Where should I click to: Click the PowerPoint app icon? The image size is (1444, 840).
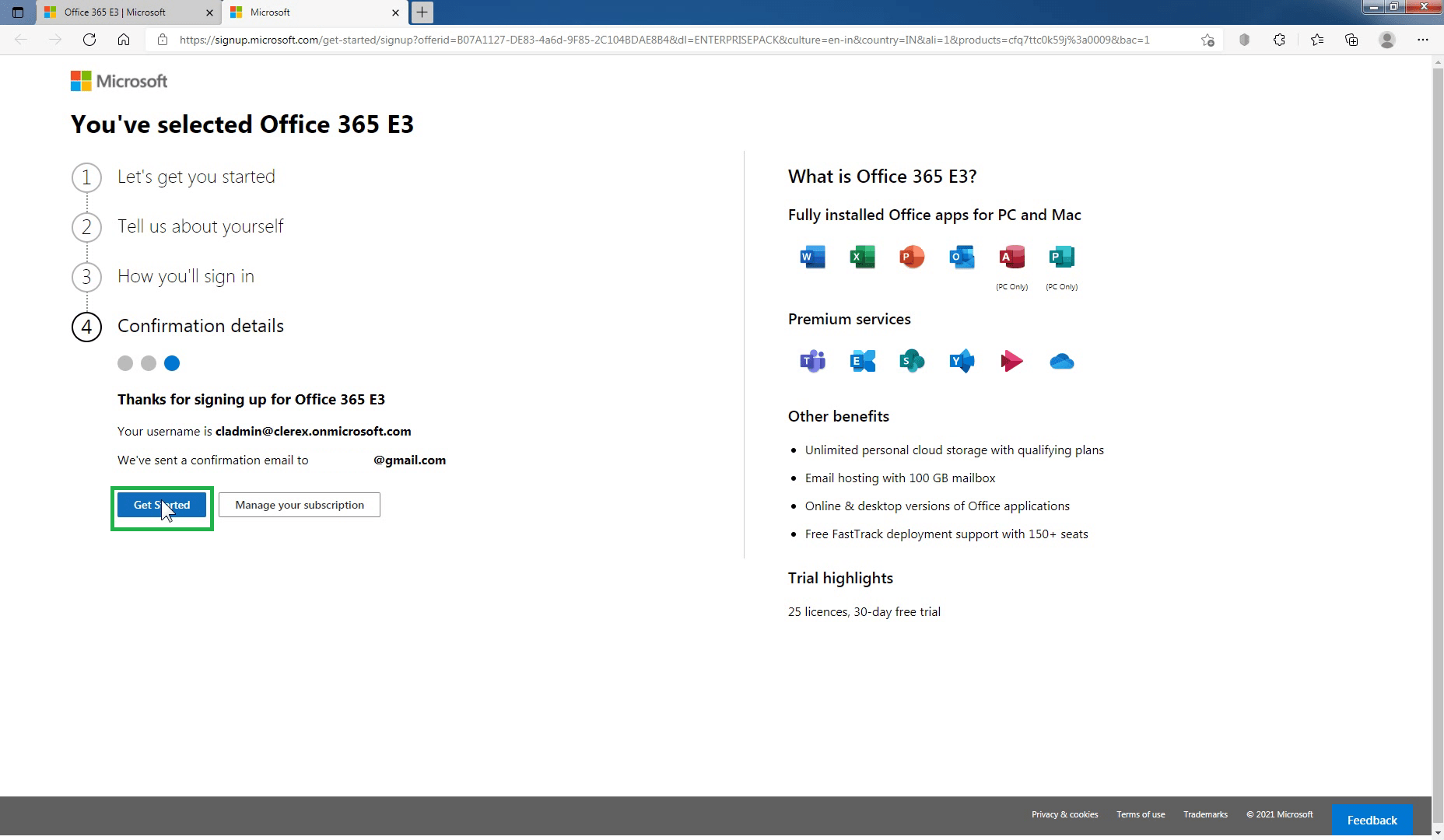point(912,257)
